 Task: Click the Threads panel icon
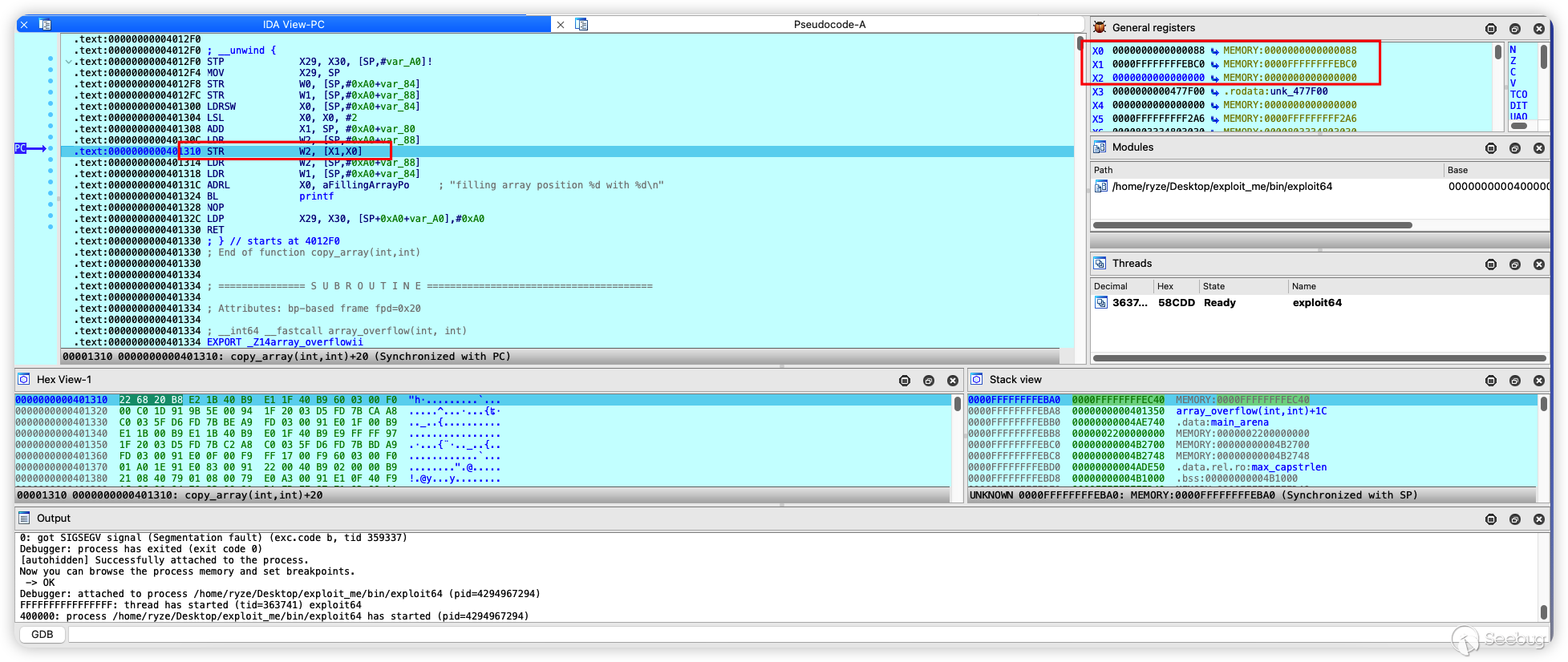click(x=1100, y=264)
